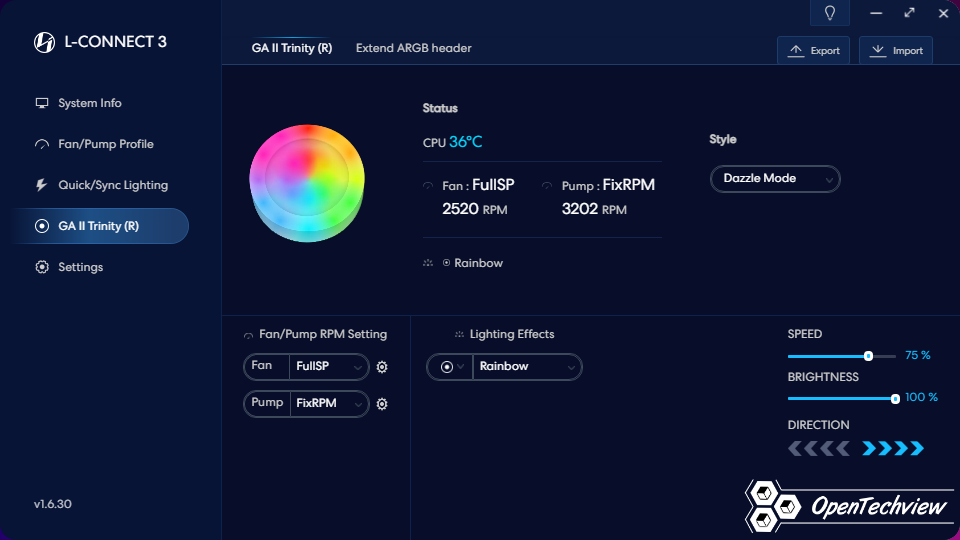Adjust the BRIGHTNESS slider handle

pos(895,399)
